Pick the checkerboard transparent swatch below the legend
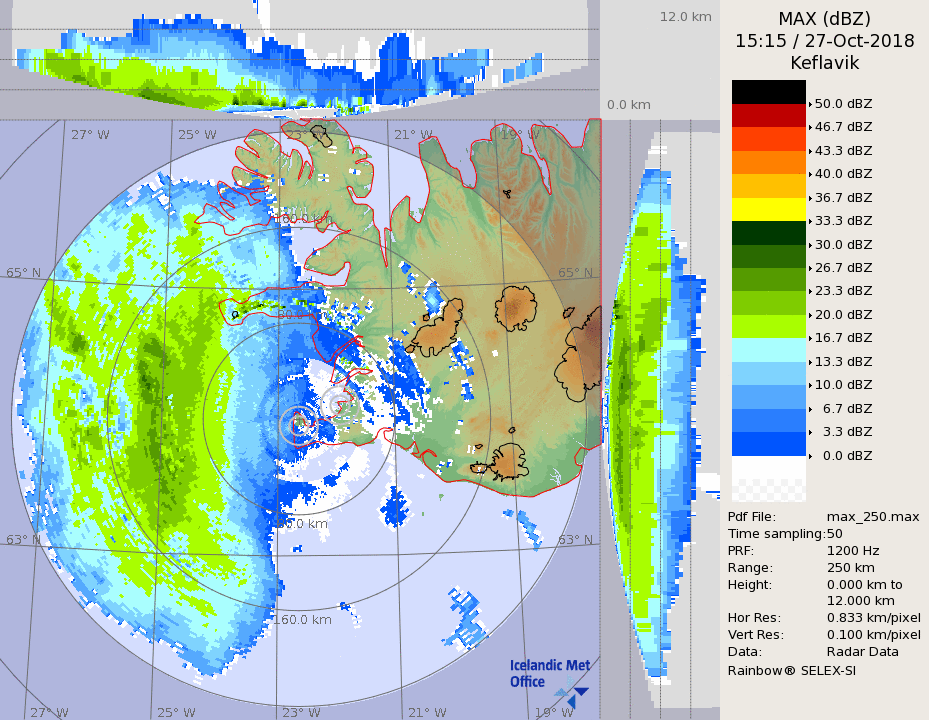 click(768, 490)
